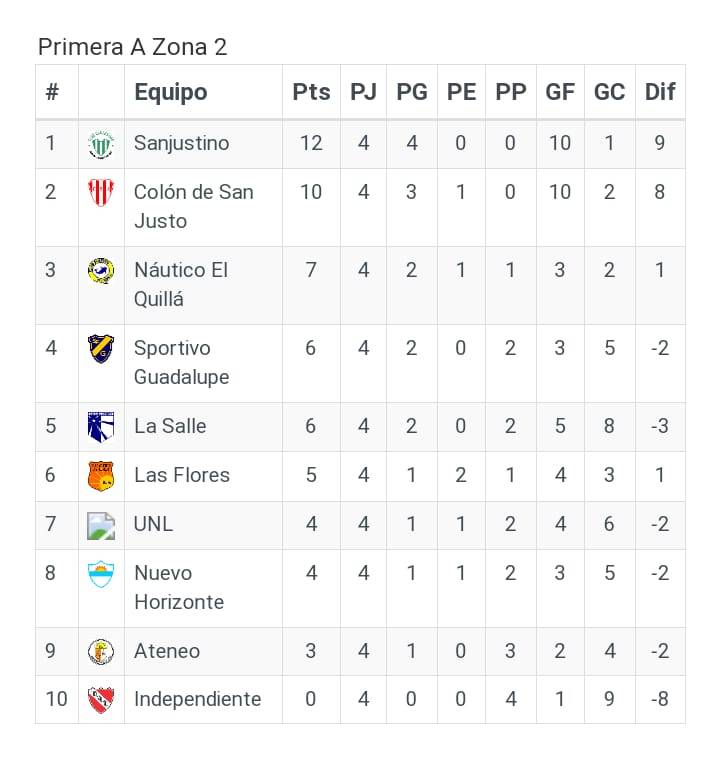Select the Independiente team name
The height and width of the screenshot is (758, 720).
(197, 699)
